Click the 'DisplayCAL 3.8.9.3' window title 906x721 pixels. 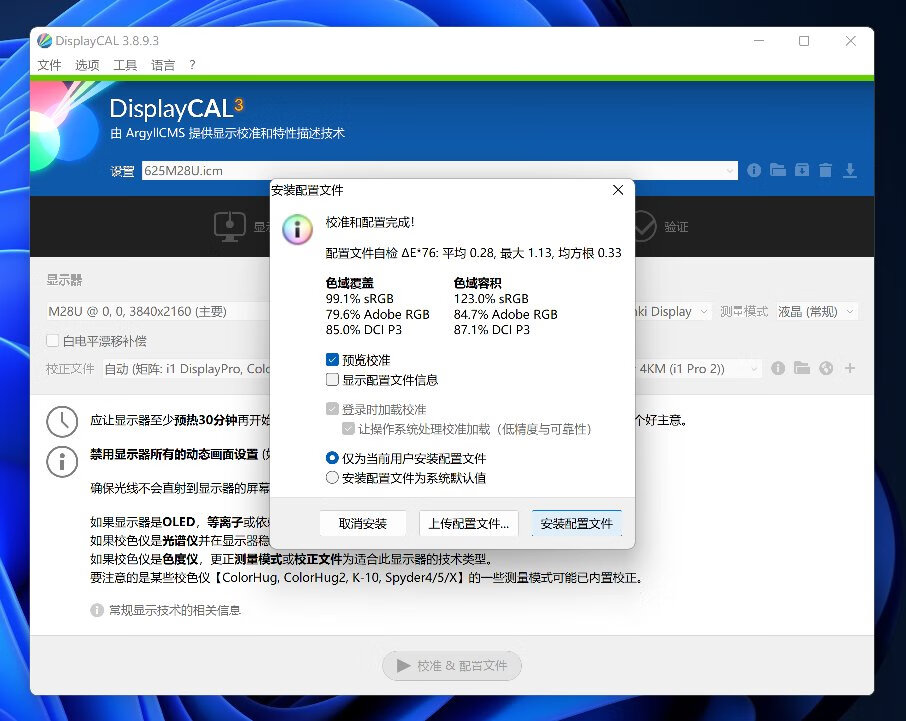[x=107, y=40]
